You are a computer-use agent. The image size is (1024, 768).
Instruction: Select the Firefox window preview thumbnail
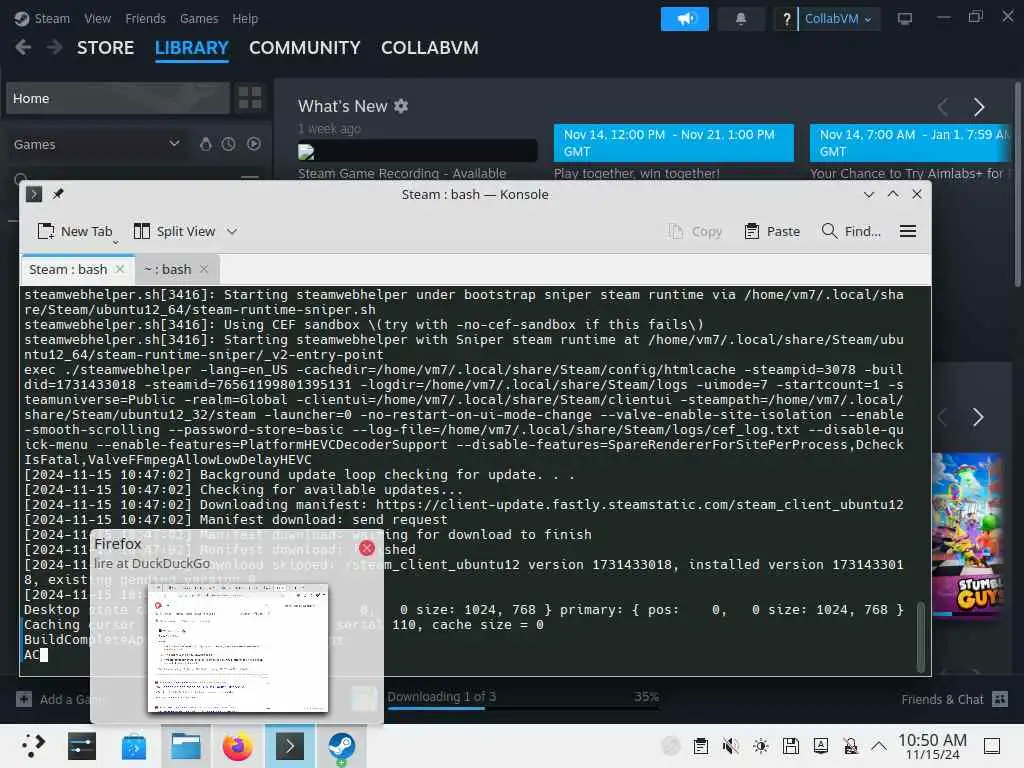point(238,648)
